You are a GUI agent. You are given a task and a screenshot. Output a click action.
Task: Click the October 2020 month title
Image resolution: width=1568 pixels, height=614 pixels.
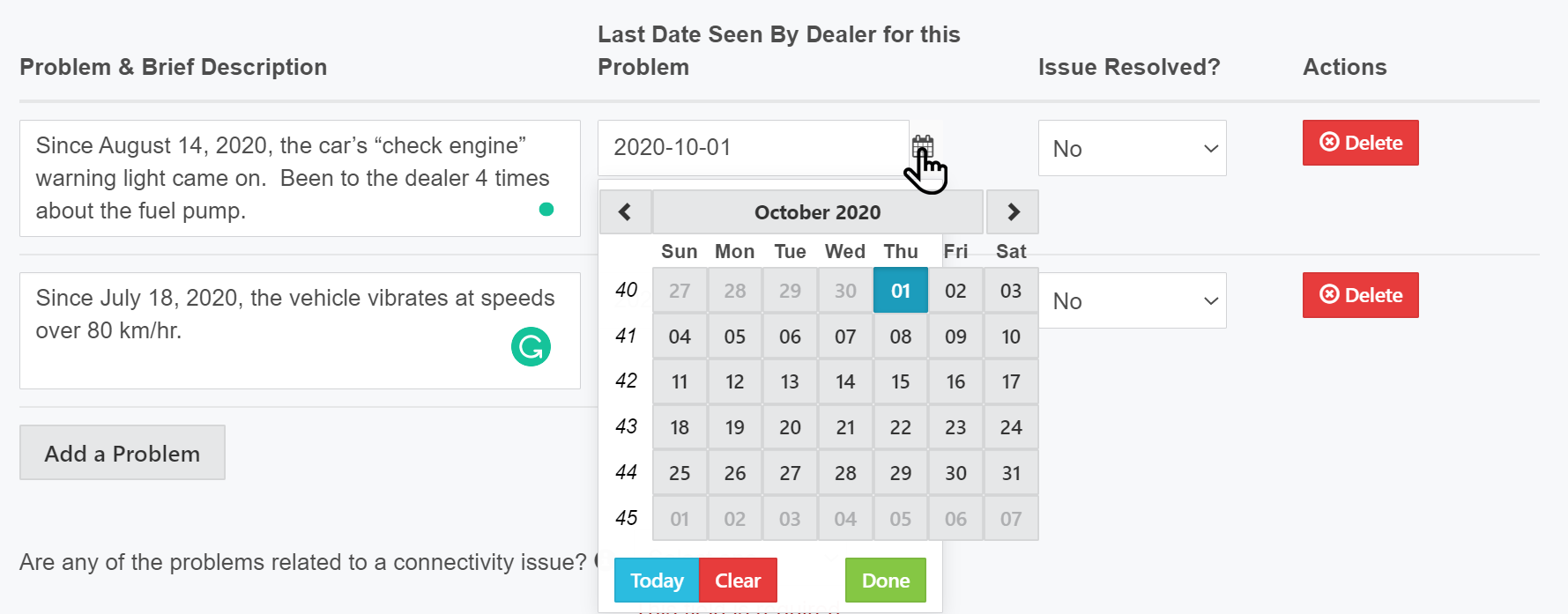817,212
